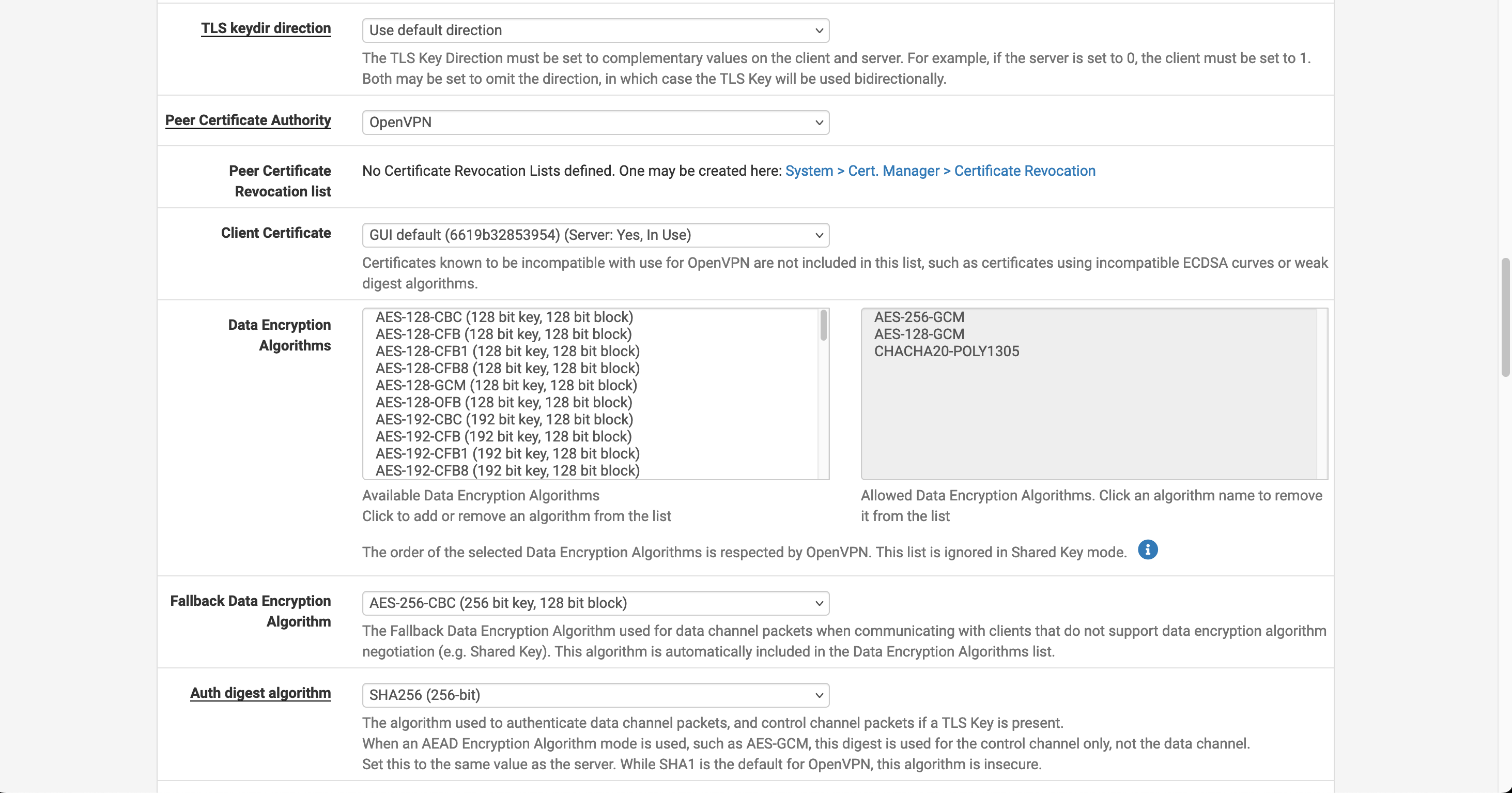Click the page vertical scrollbar thumb
Screen dimensions: 1512x793
point(1506,317)
